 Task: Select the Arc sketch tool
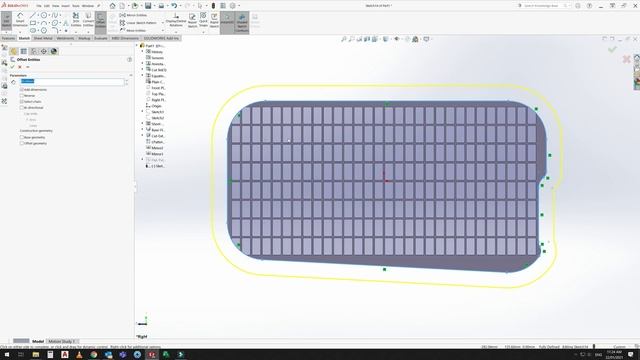pyautogui.click(x=44, y=23)
